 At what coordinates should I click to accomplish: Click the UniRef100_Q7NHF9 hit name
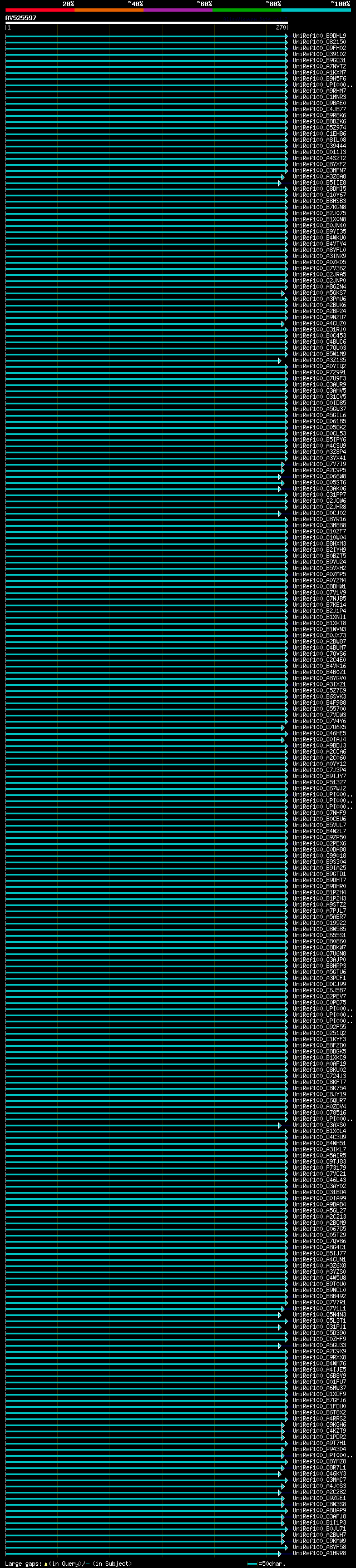(x=319, y=813)
